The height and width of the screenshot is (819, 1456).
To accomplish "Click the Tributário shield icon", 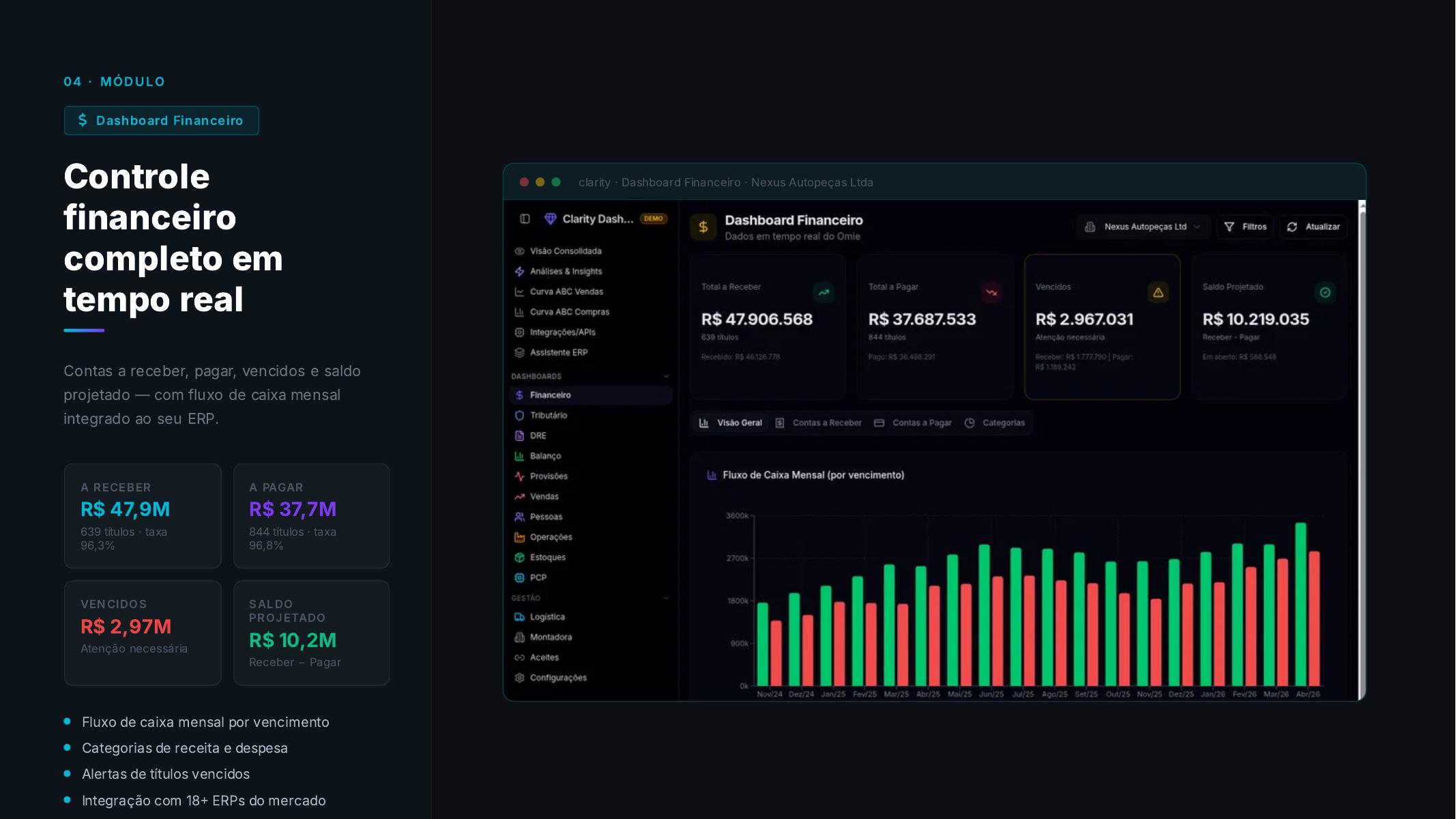I will point(519,416).
